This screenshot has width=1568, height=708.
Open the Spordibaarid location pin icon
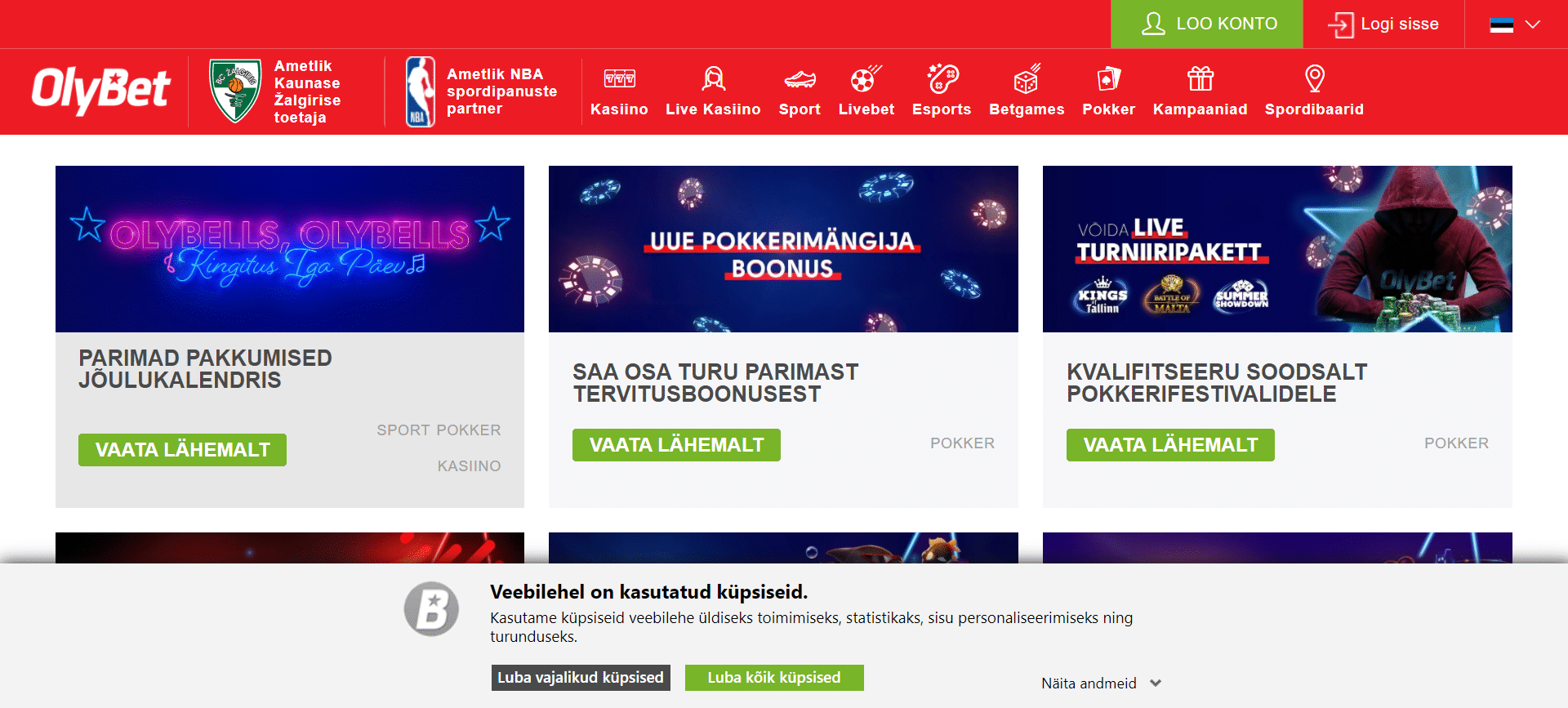click(x=1314, y=79)
